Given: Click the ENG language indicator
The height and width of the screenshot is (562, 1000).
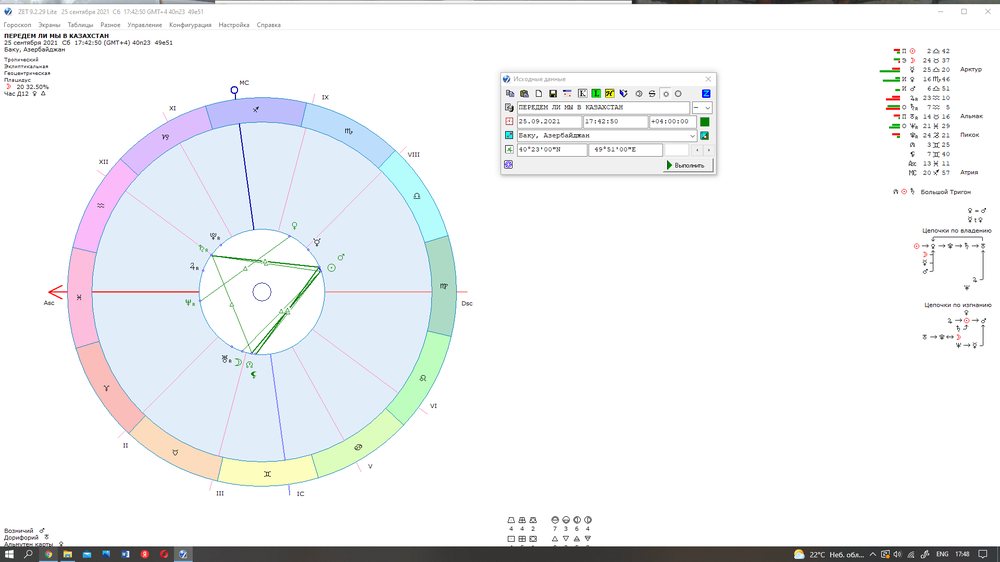Looking at the screenshot, I should click(x=941, y=554).
